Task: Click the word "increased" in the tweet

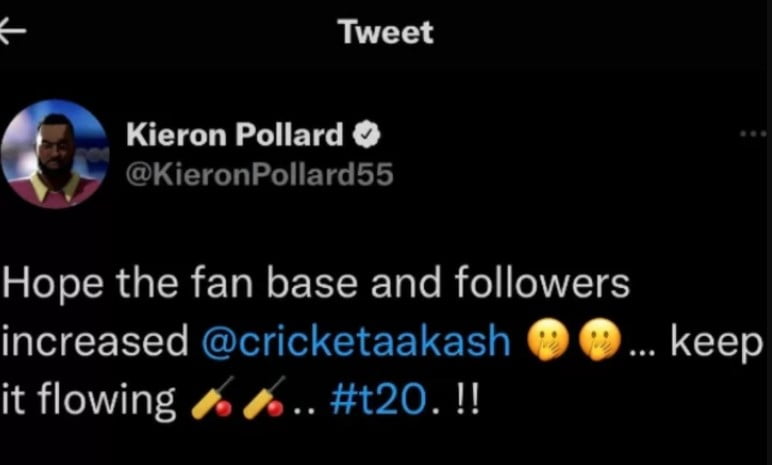Action: (97, 342)
